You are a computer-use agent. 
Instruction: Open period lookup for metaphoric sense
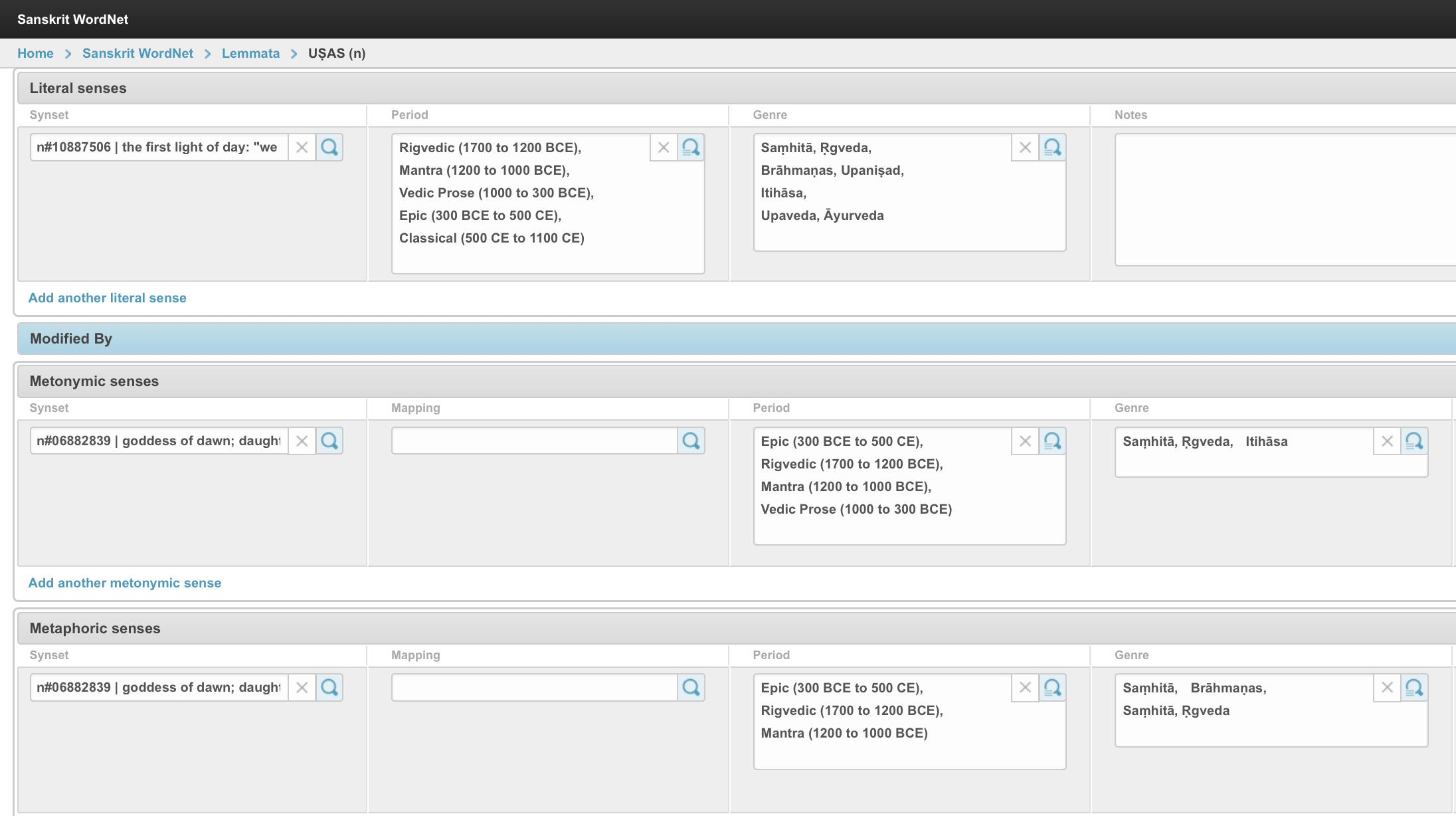[1053, 688]
